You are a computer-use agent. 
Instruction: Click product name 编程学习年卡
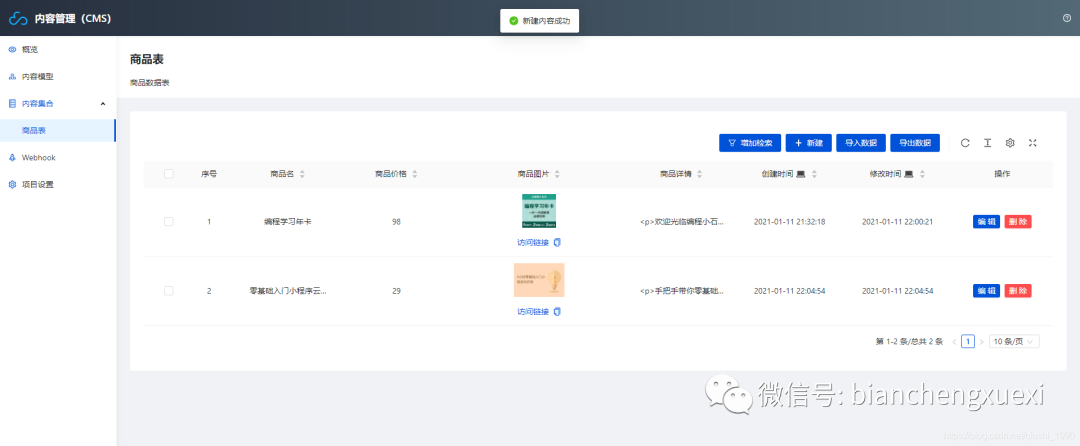coord(287,222)
